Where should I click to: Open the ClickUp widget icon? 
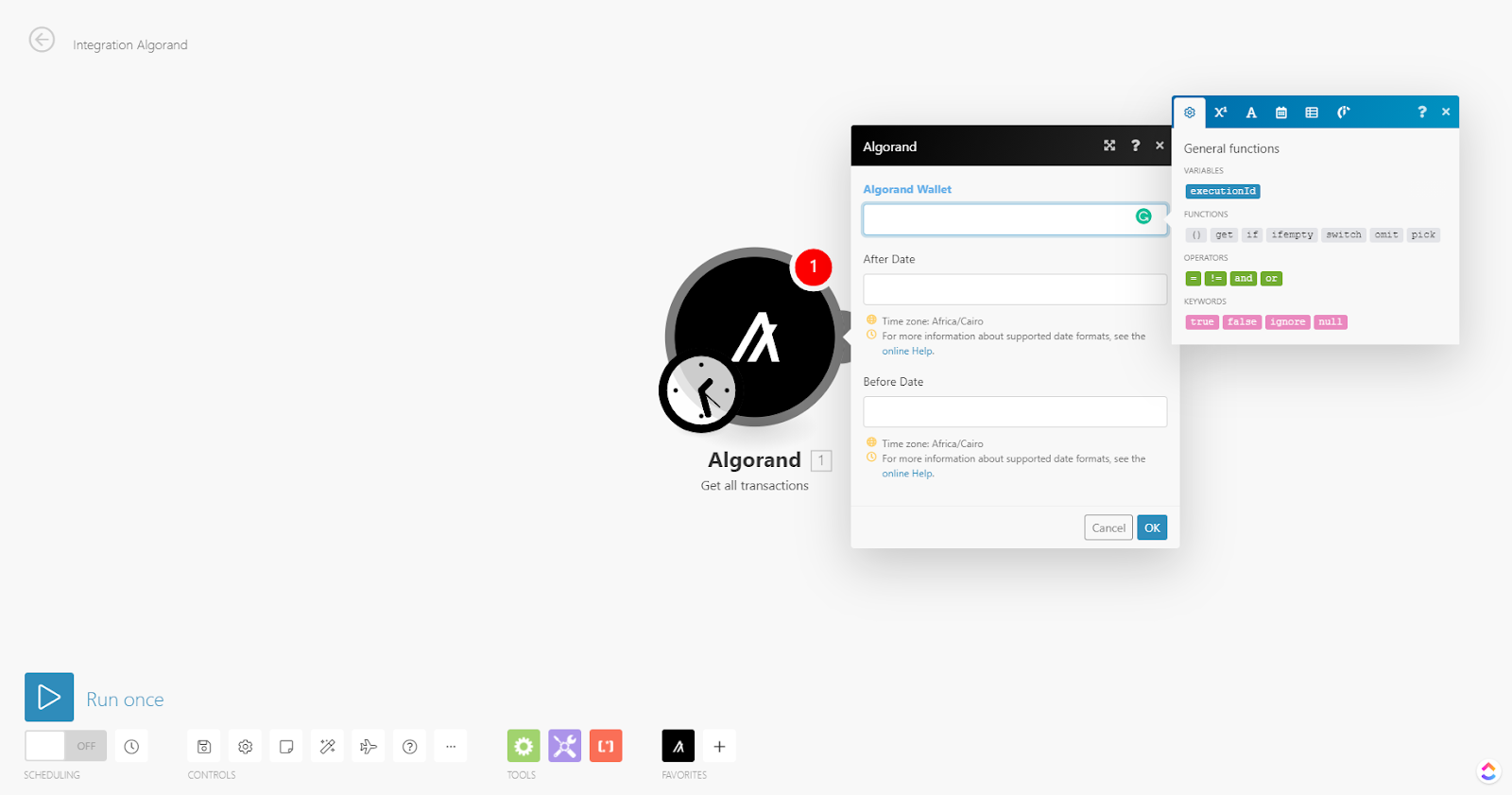1488,771
